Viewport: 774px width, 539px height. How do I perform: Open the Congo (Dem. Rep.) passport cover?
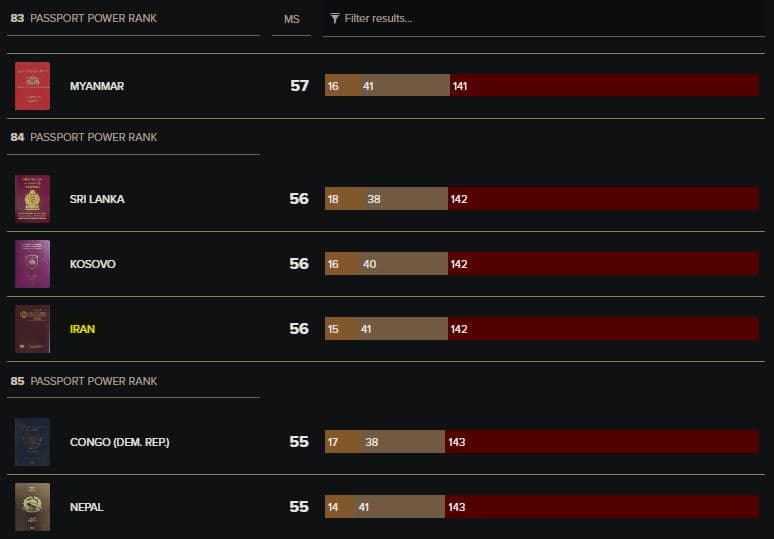click(33, 442)
